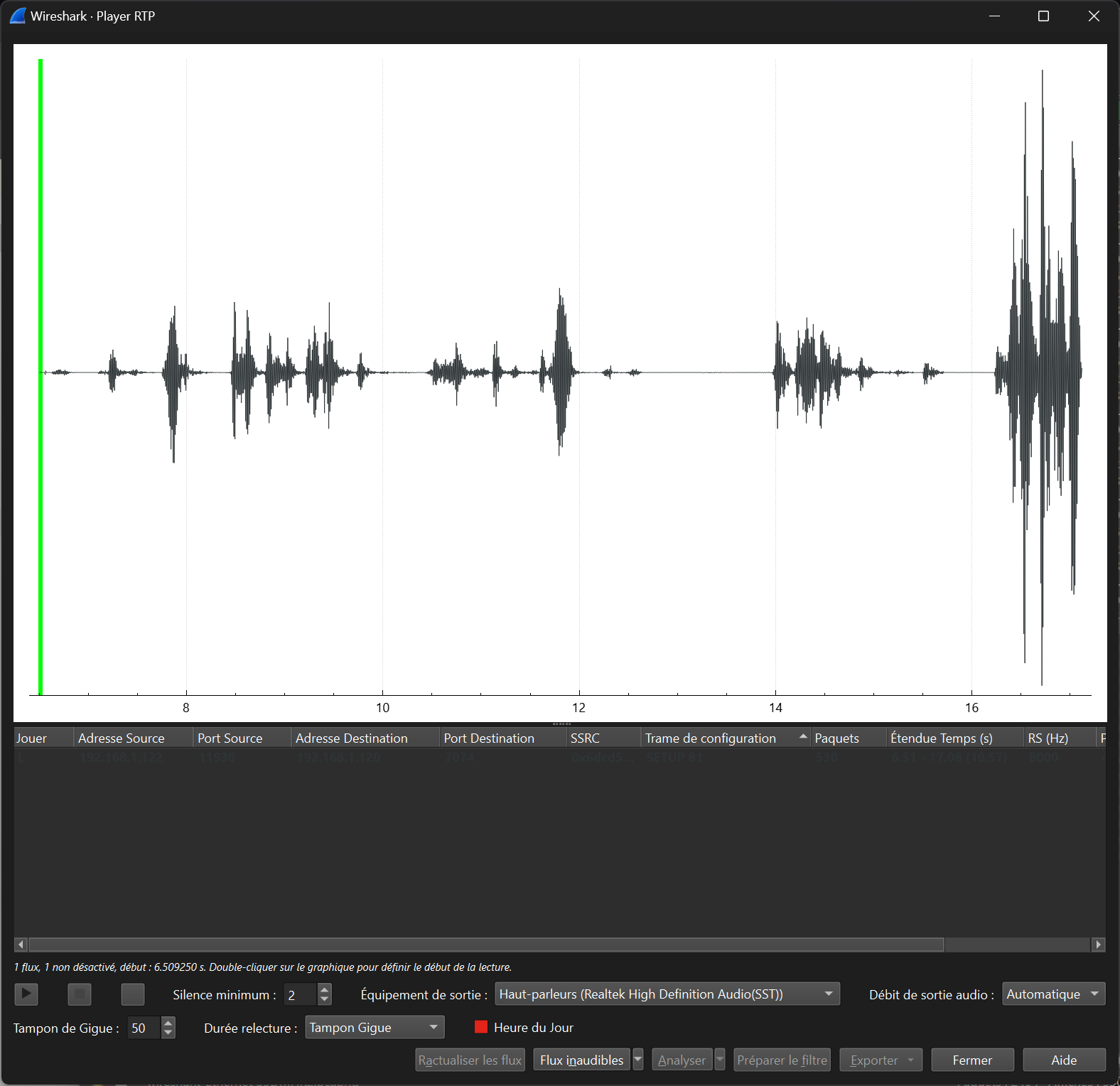Viewport: 1120px width, 1086px height.
Task: Open help with the Aide button
Action: pos(1064,1060)
